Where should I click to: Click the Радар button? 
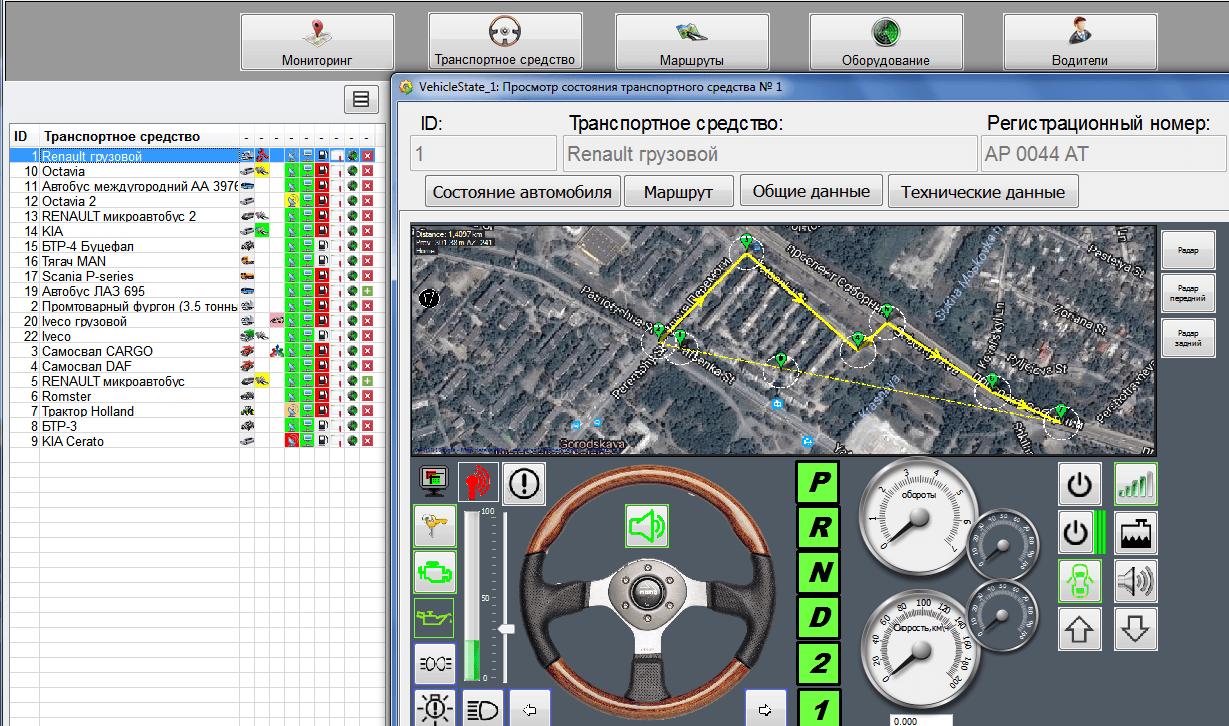tap(1188, 250)
